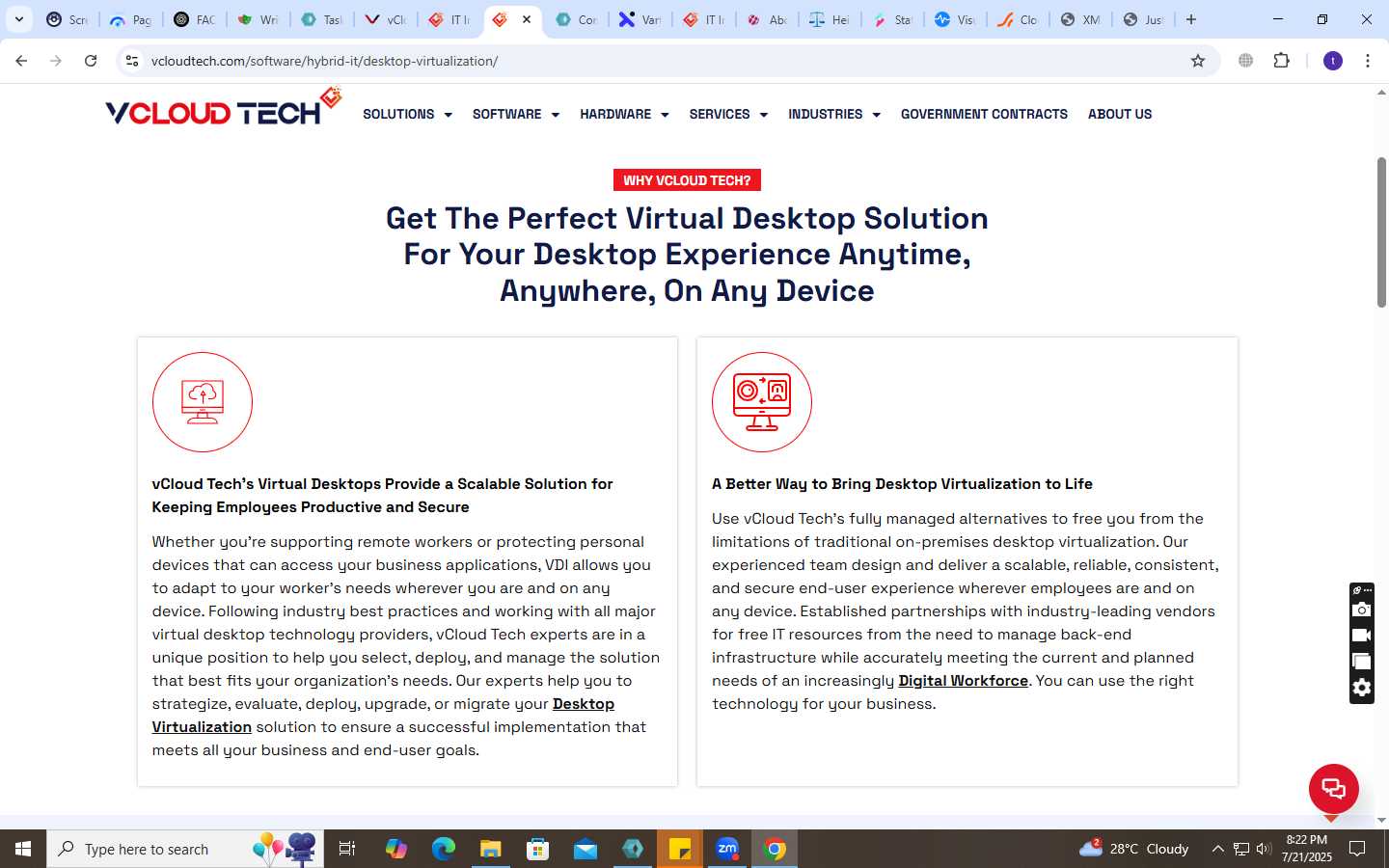
Task: Open the red live chat bubble
Action: click(1333, 789)
